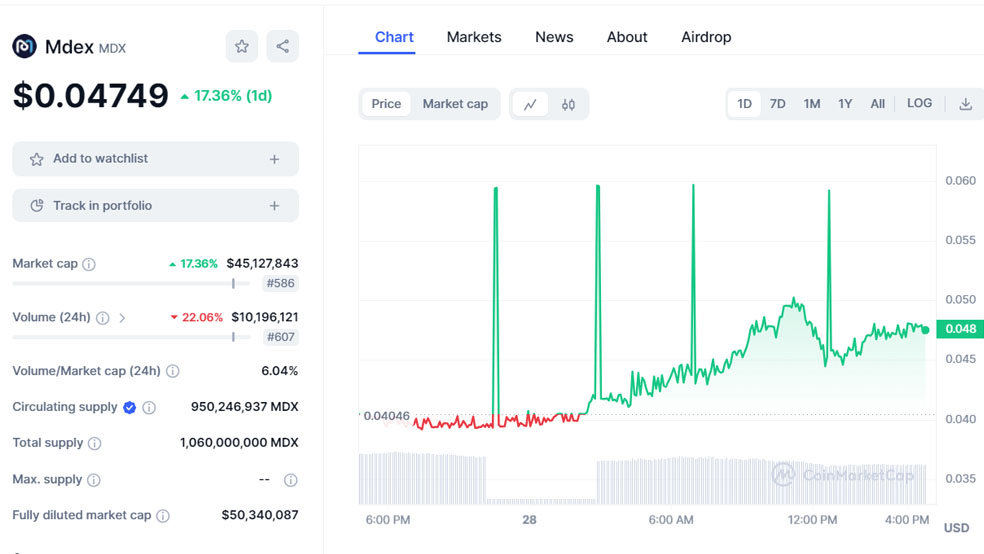Screen dimensions: 984x554
Task: Click the 1,060,000,000 MDX total supply
Action: [239, 442]
